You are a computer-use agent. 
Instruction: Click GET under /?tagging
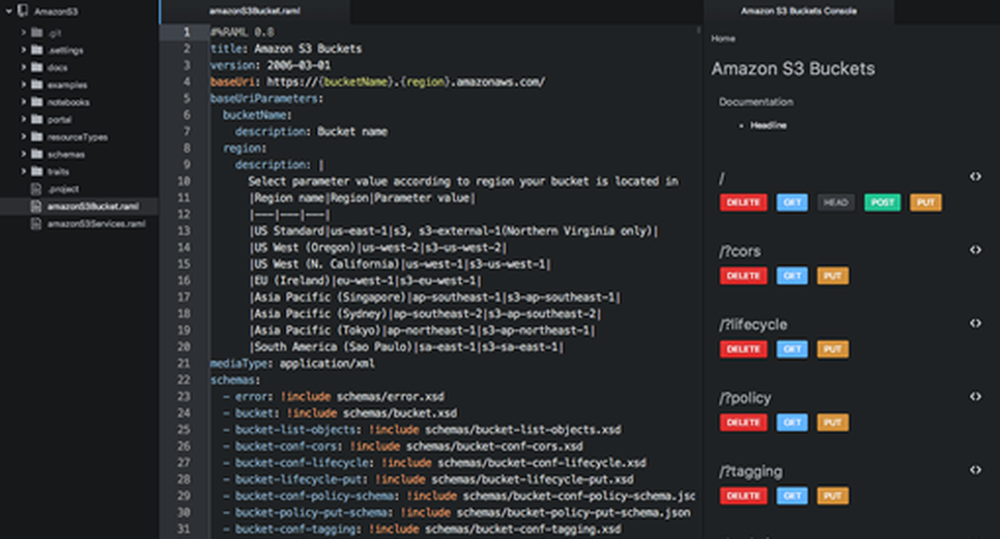point(792,496)
